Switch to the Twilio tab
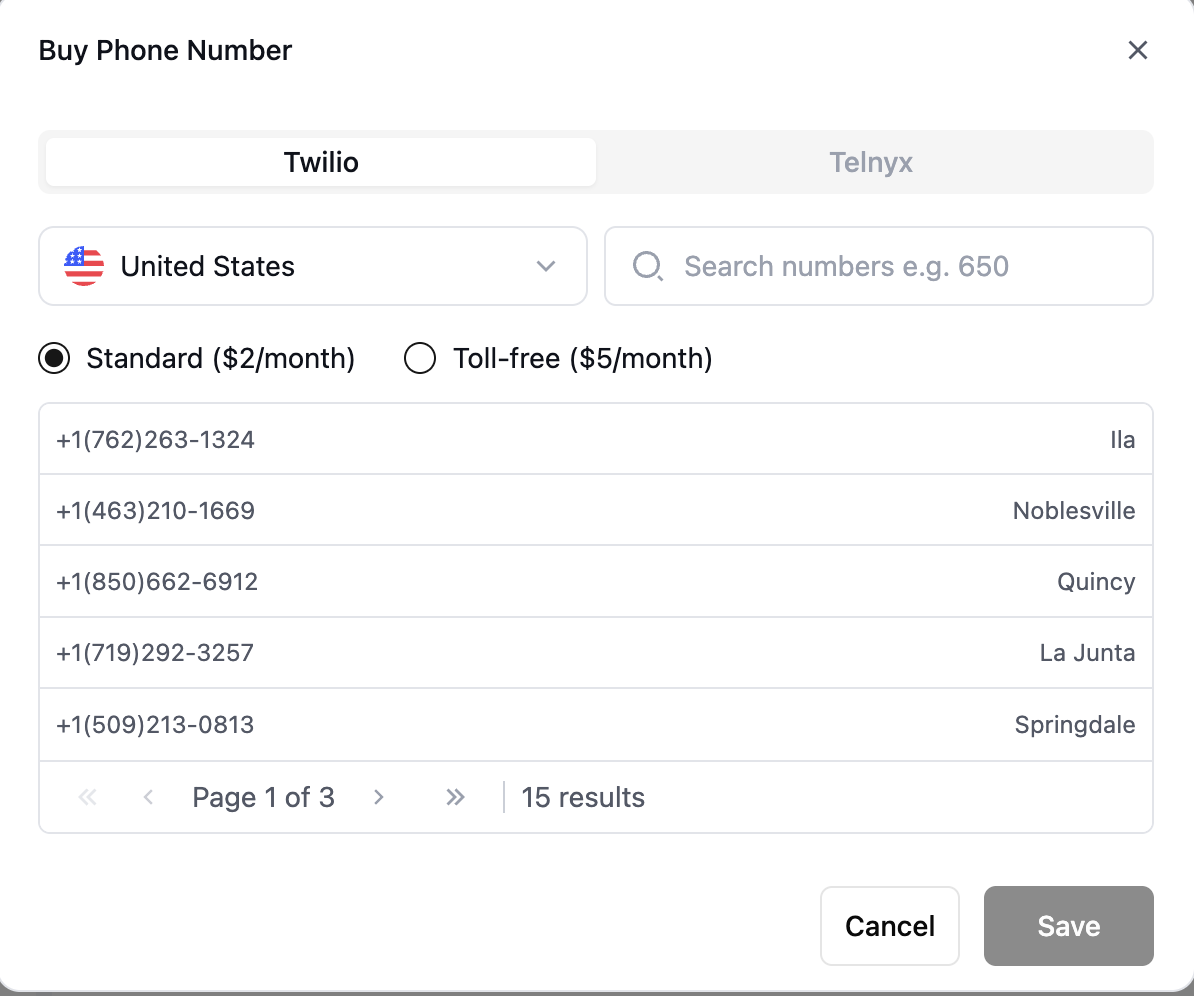Image resolution: width=1194 pixels, height=996 pixels. click(321, 162)
